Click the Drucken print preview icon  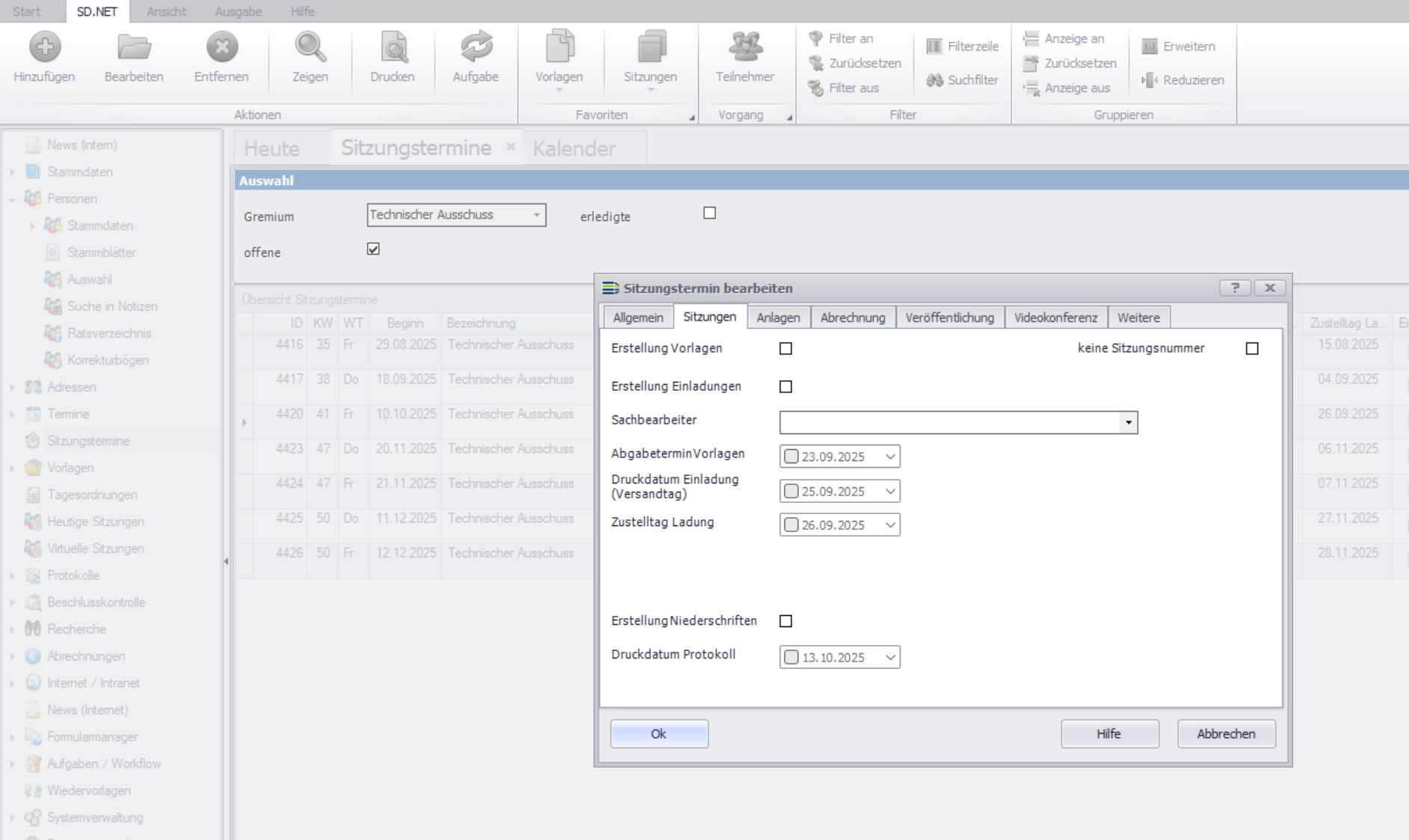coord(392,48)
